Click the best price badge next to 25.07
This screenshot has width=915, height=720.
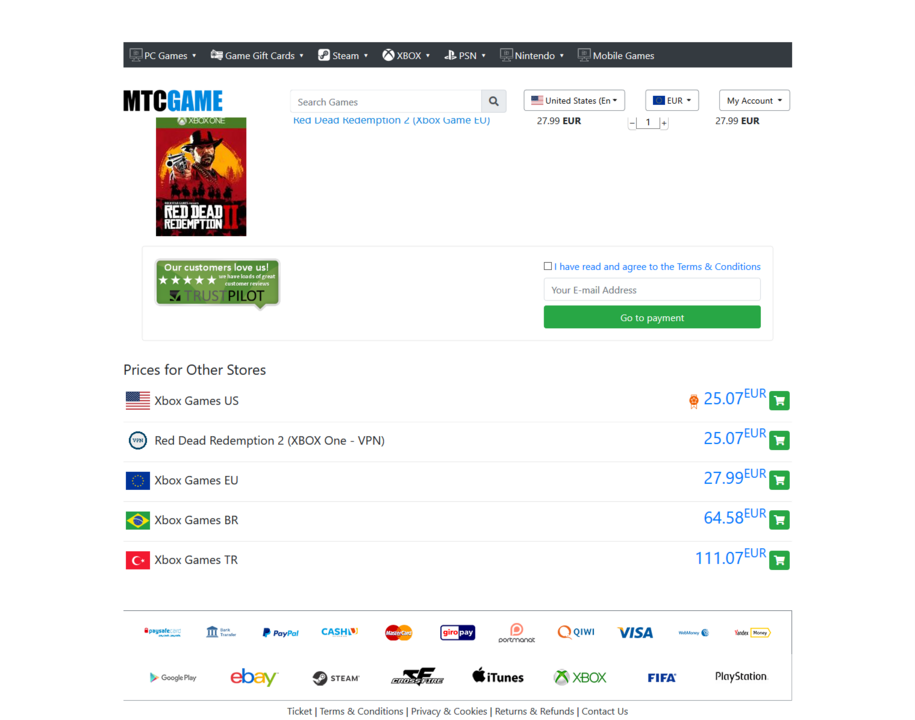(693, 401)
